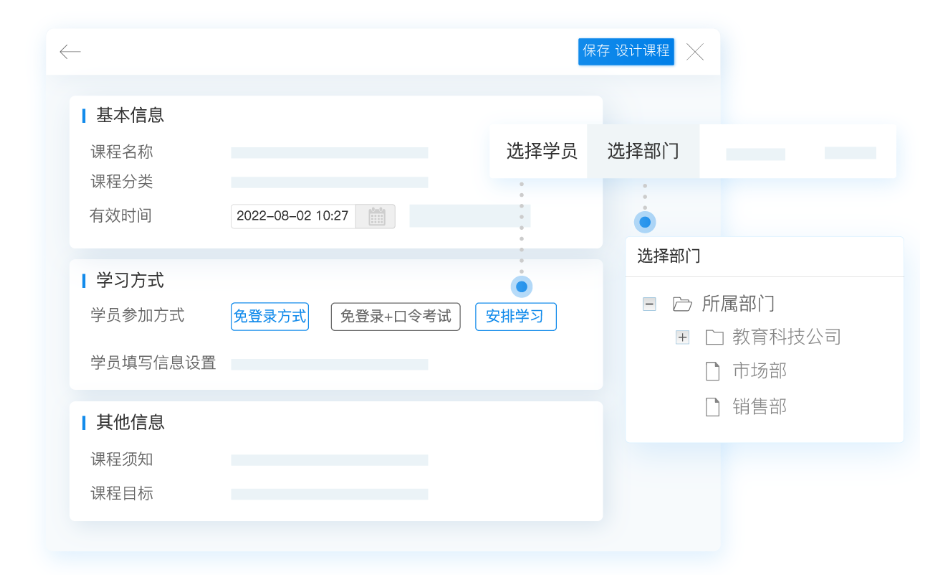The width and height of the screenshot is (928, 584).
Task: Select 销售部 in department tree
Action: 759,407
